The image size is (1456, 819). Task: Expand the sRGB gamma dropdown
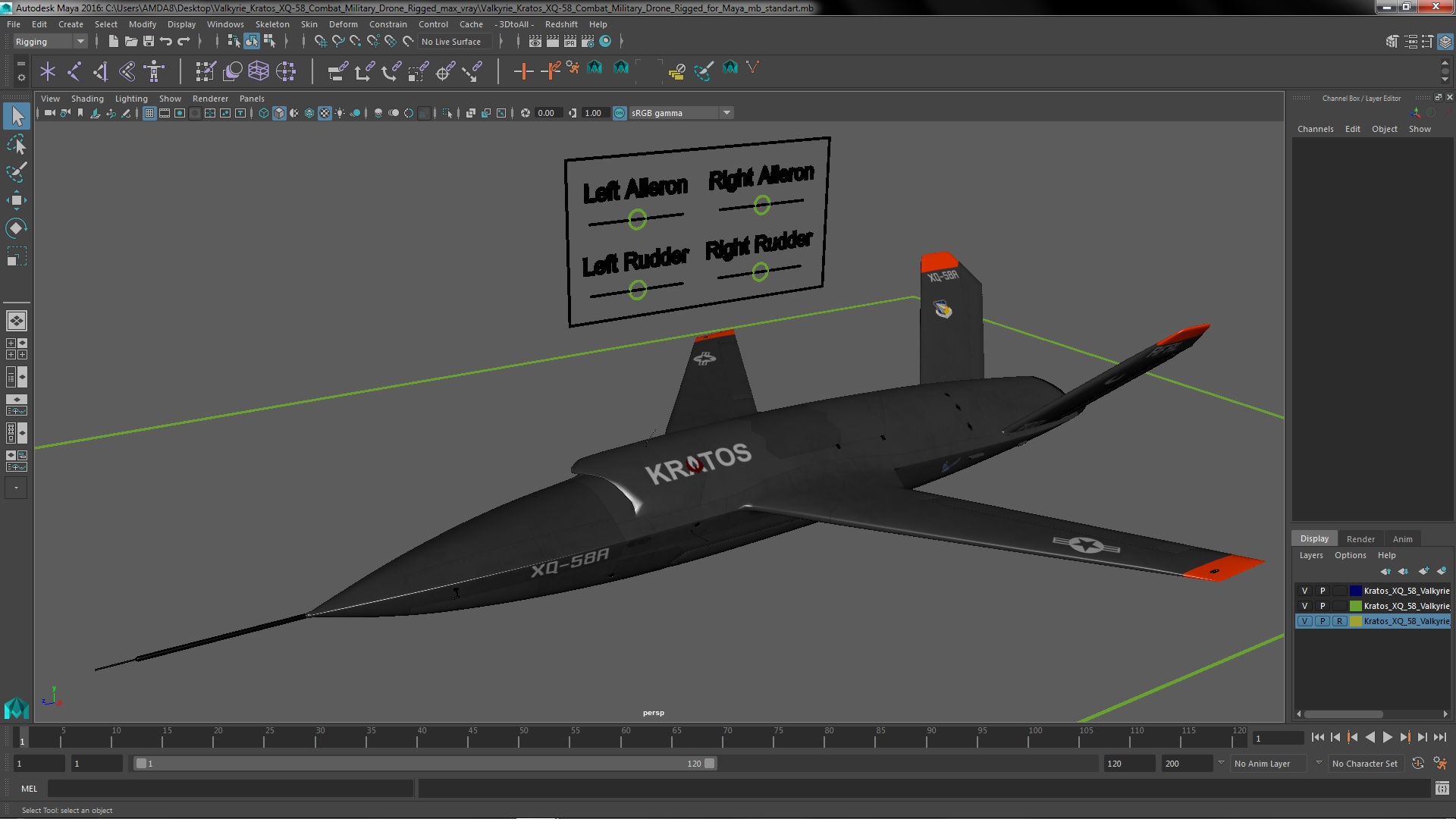[x=726, y=113]
